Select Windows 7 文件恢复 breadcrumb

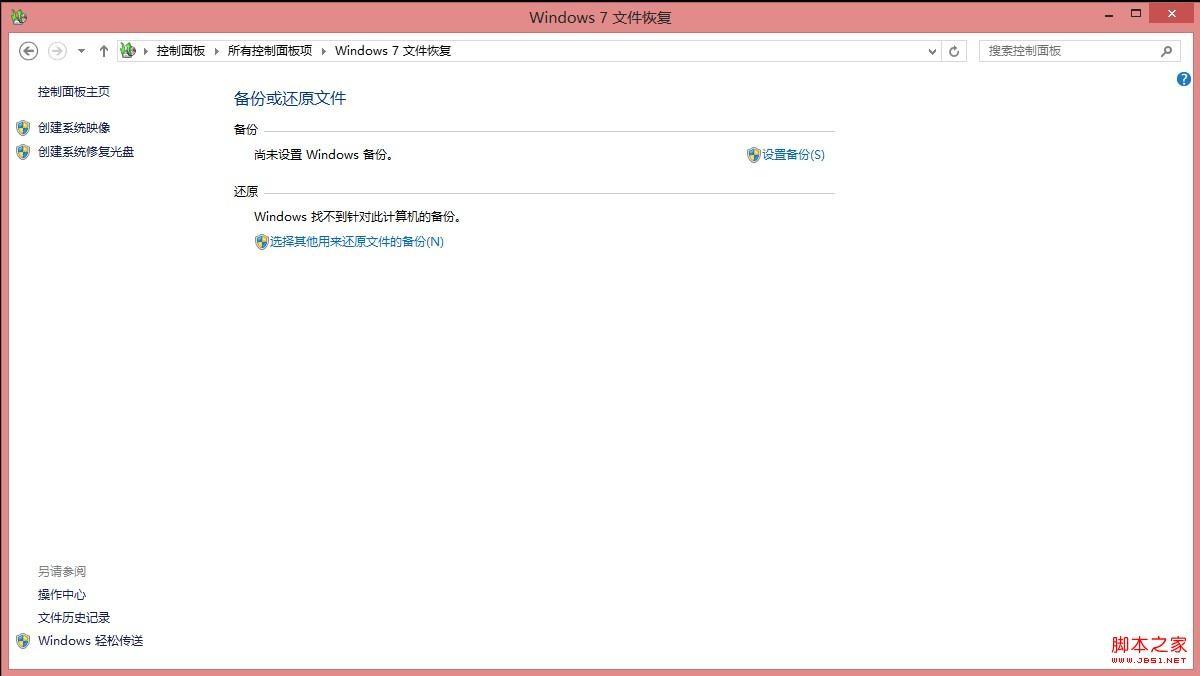tap(393, 51)
